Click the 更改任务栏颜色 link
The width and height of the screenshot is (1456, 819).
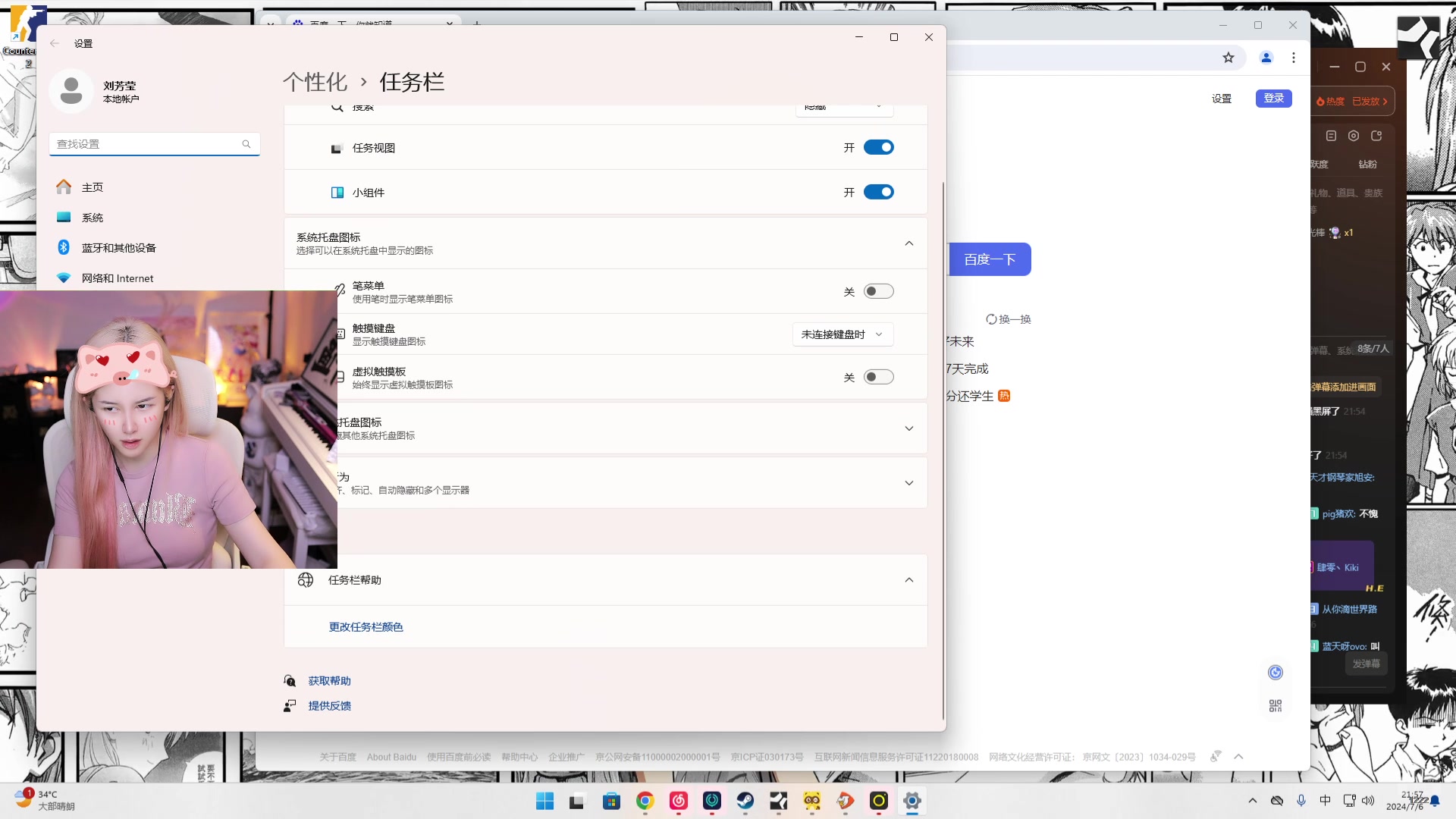366,627
